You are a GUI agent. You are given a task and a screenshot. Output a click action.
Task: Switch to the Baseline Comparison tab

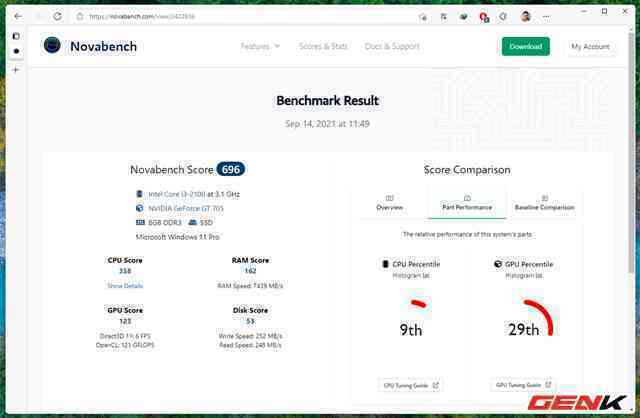pyautogui.click(x=544, y=203)
